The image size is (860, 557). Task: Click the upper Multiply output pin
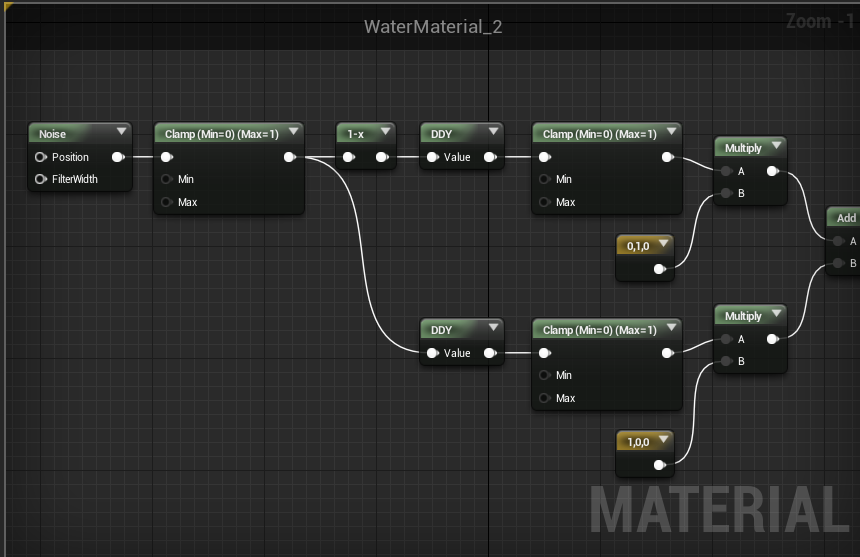pyautogui.click(x=773, y=171)
